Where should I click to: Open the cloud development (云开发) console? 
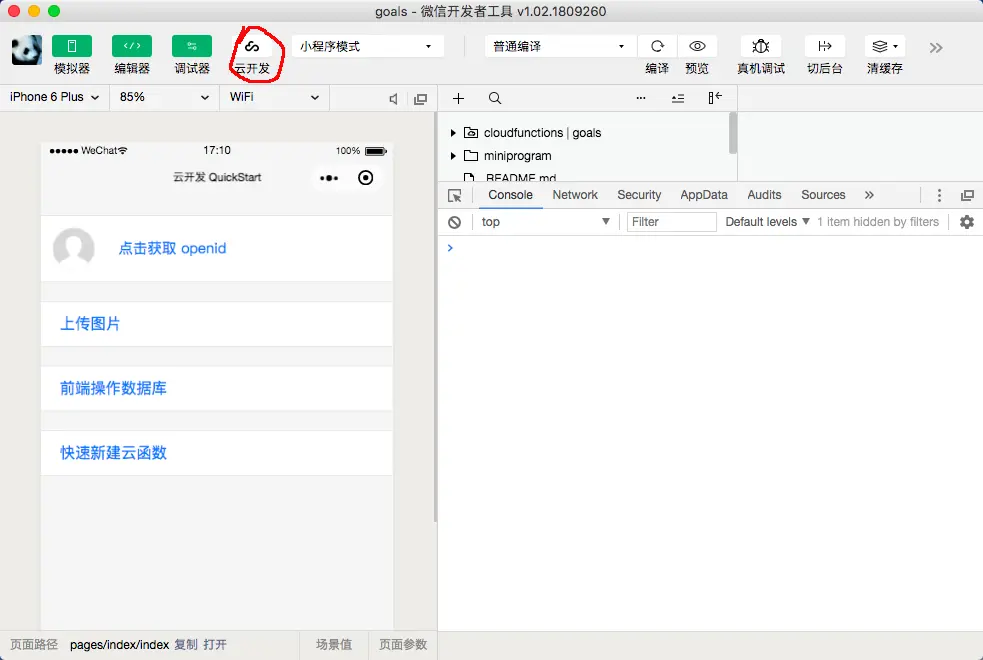pos(252,46)
